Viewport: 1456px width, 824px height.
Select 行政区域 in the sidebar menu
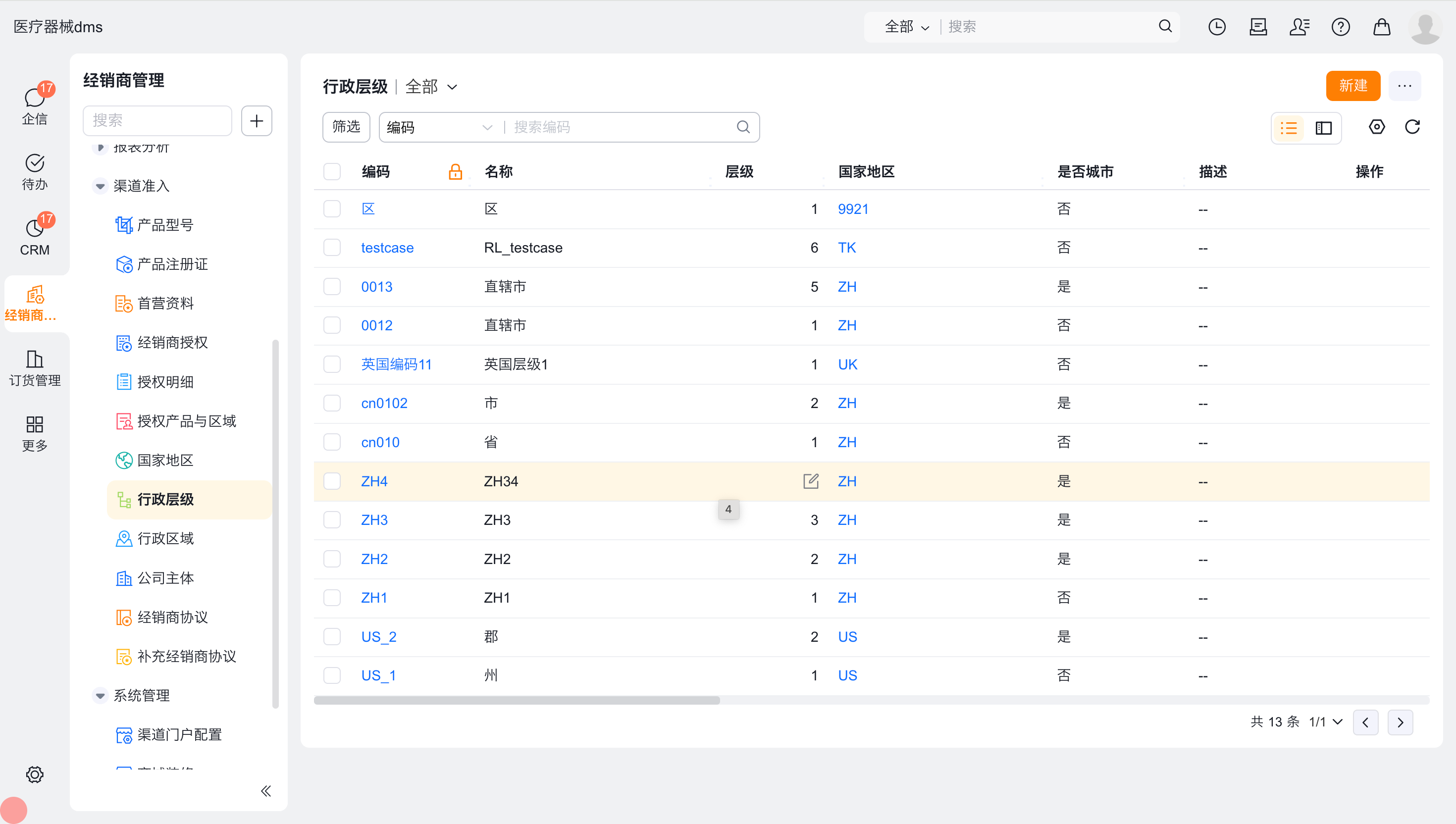(x=165, y=538)
